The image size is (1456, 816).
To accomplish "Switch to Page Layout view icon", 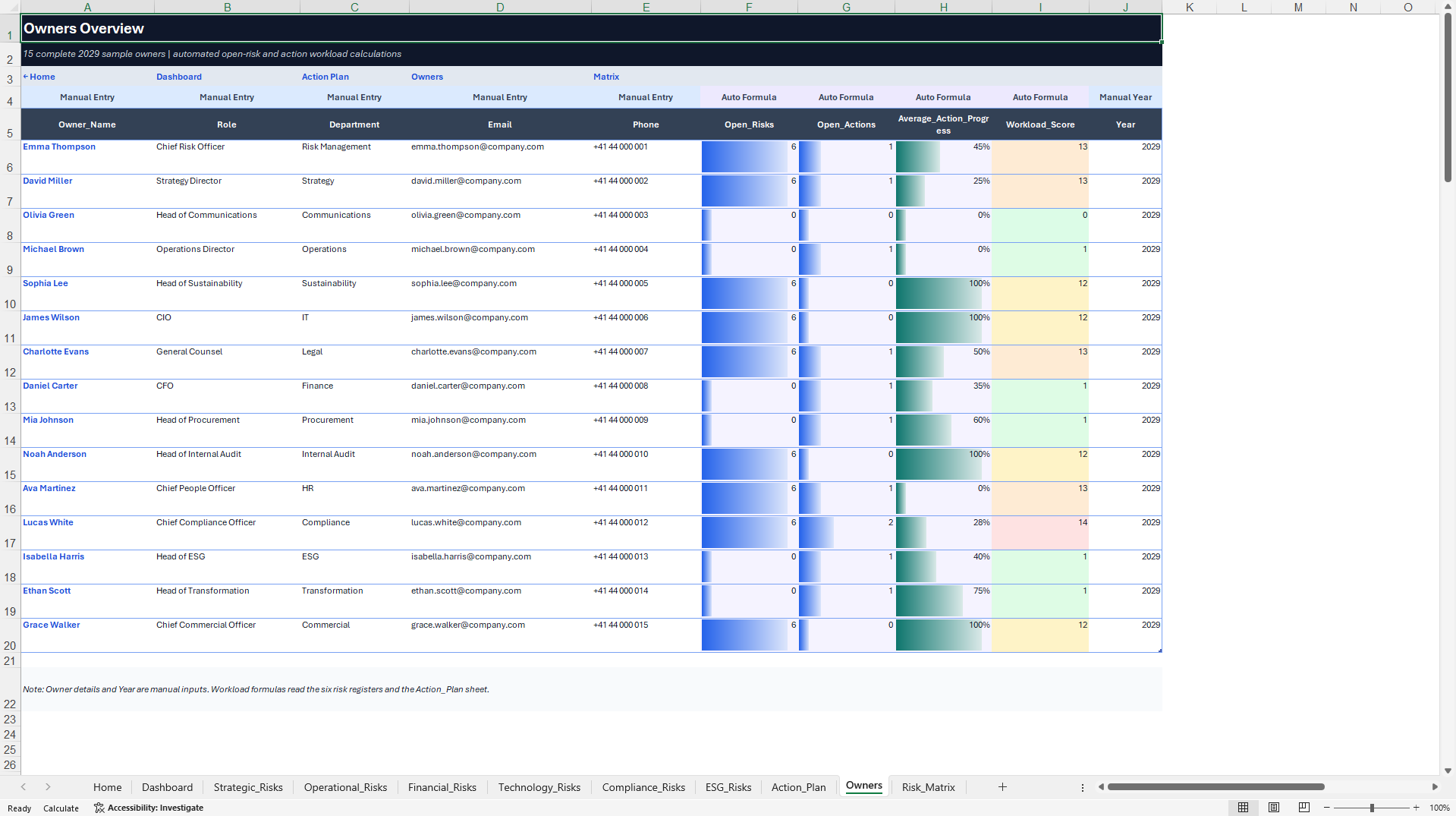I will pyautogui.click(x=1274, y=808).
